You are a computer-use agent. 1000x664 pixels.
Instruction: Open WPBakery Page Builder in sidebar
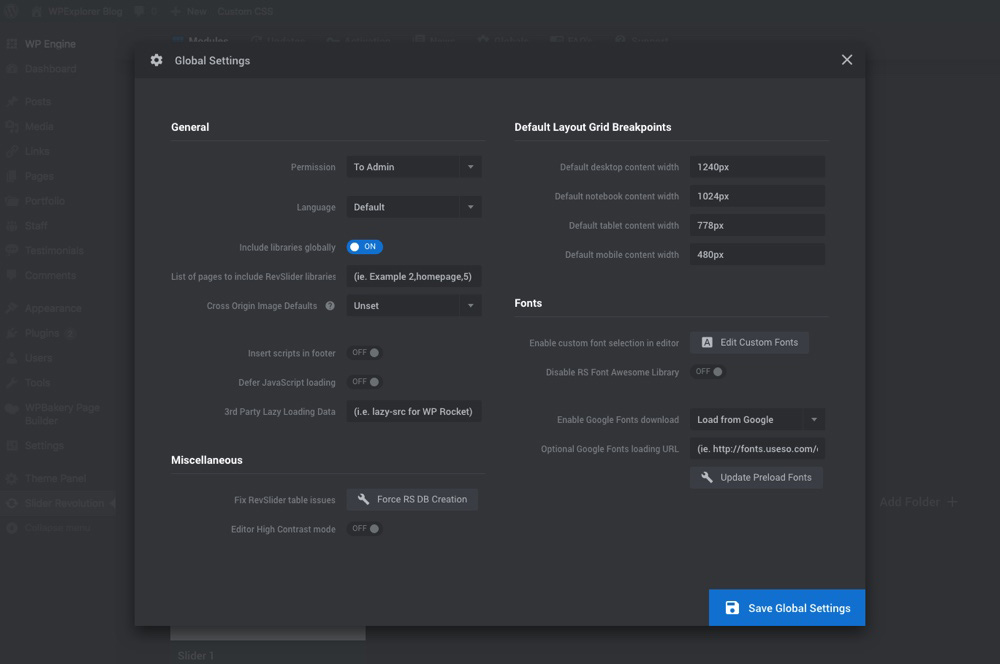point(62,414)
